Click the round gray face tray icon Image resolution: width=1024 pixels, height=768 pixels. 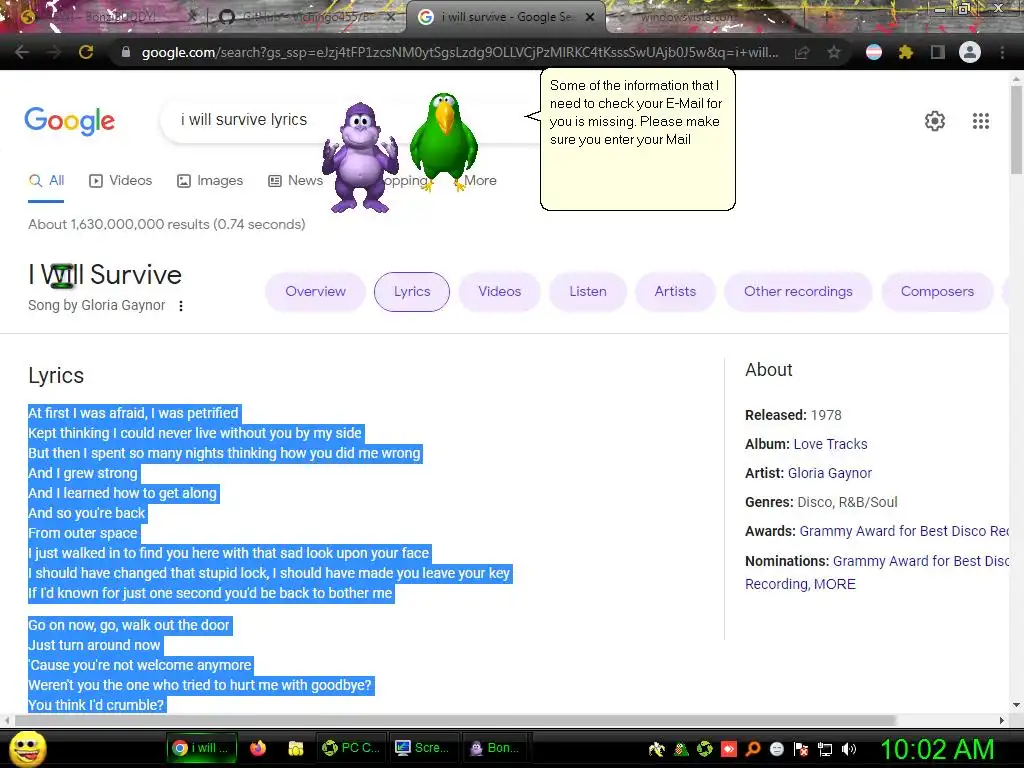pyautogui.click(x=776, y=749)
